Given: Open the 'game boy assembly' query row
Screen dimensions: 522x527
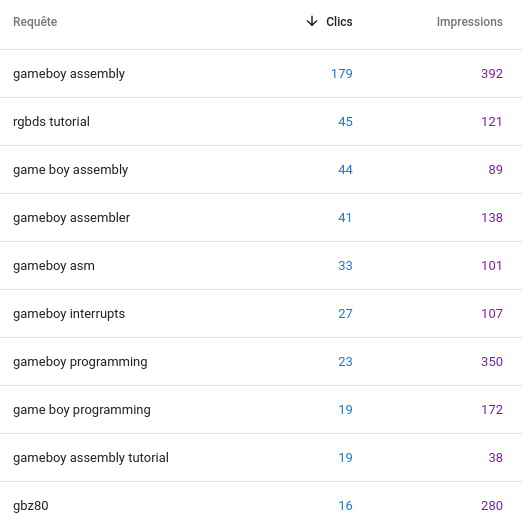Looking at the screenshot, I should pos(261,170).
